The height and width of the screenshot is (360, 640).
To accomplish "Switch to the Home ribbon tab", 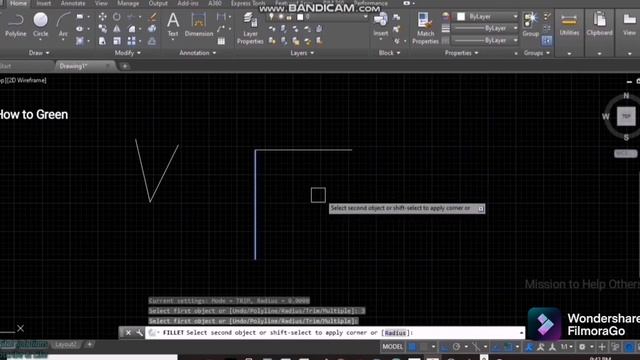I will pos(18,3).
